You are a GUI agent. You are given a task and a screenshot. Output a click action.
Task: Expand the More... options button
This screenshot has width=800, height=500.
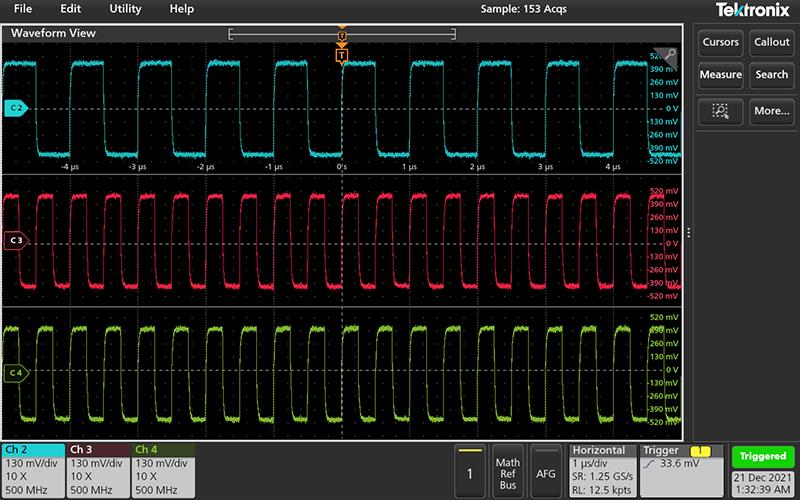[x=771, y=111]
